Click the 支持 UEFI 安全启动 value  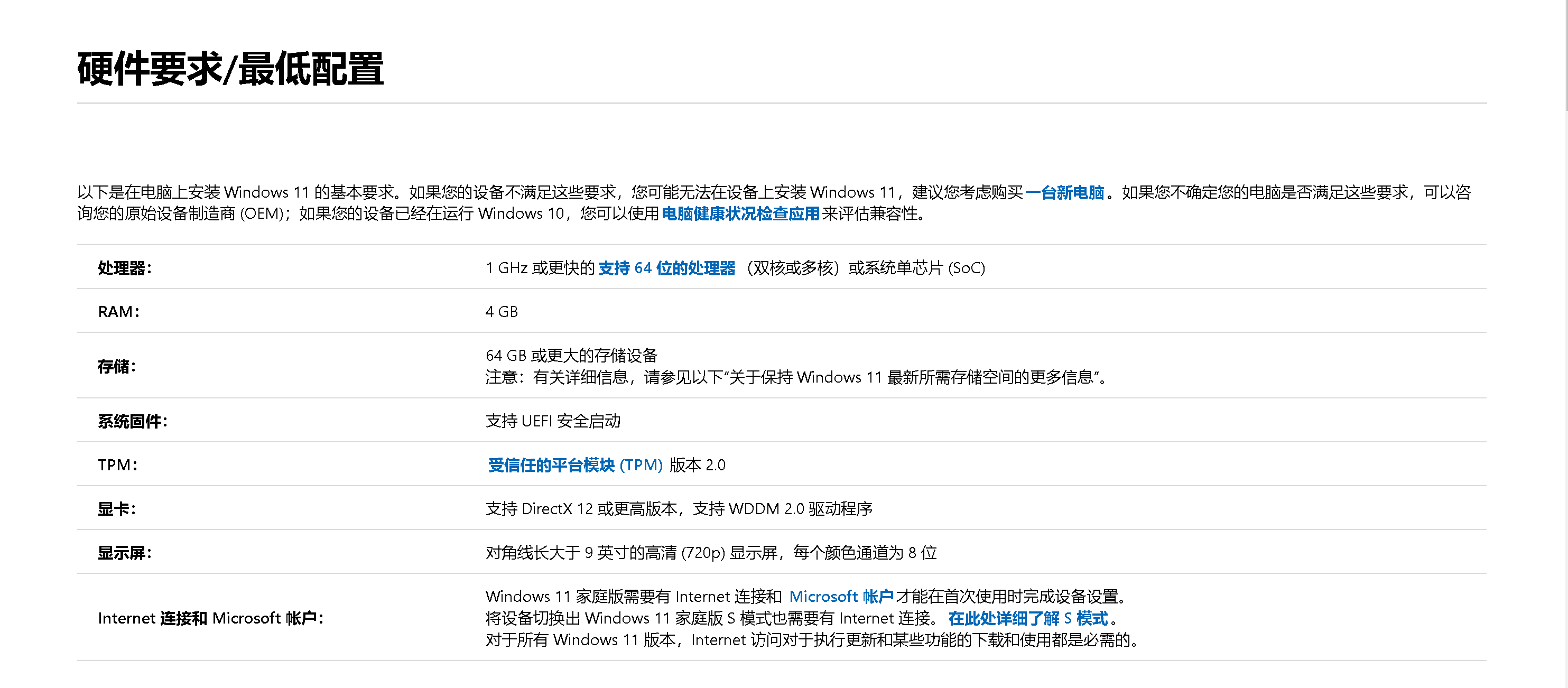point(553,421)
